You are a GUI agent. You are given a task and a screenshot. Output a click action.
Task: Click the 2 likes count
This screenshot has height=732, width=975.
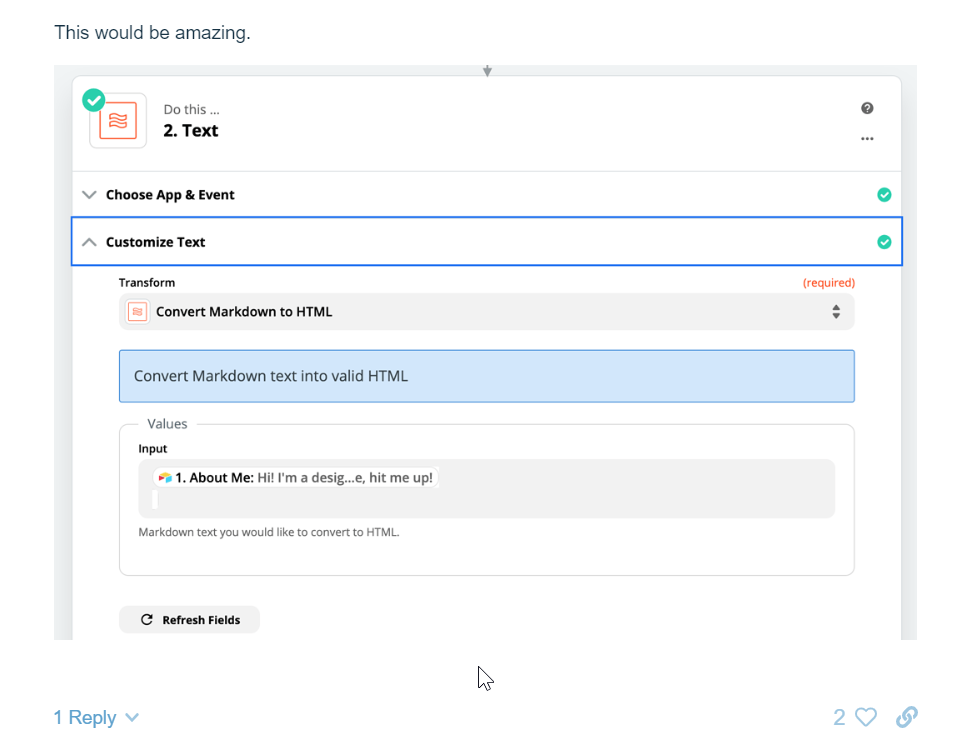(839, 717)
